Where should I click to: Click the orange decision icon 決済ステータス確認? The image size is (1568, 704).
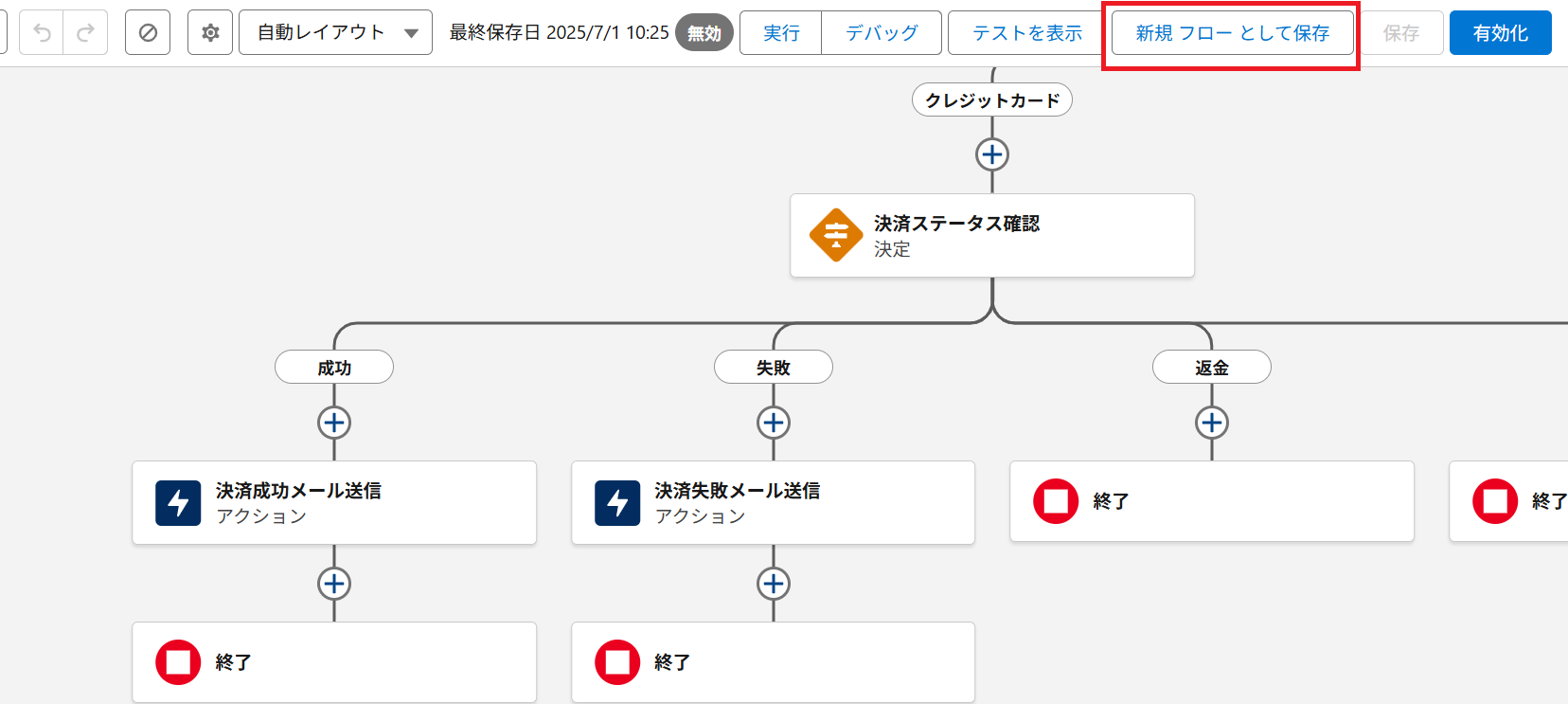pyautogui.click(x=835, y=235)
